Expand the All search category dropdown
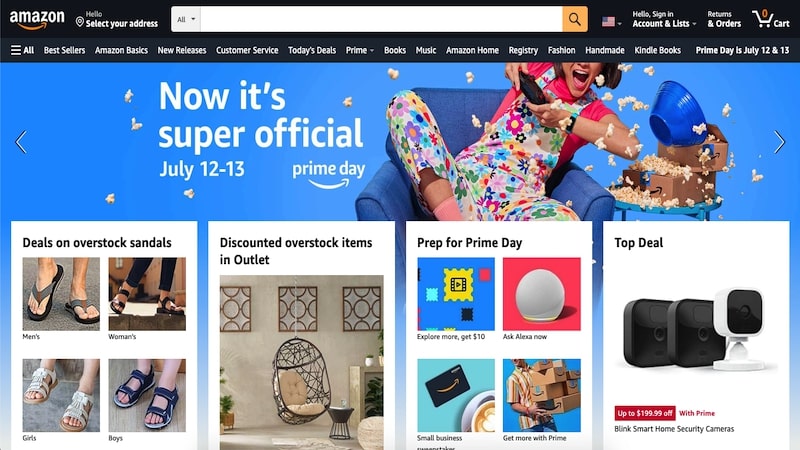Image resolution: width=800 pixels, height=450 pixels. 186,19
